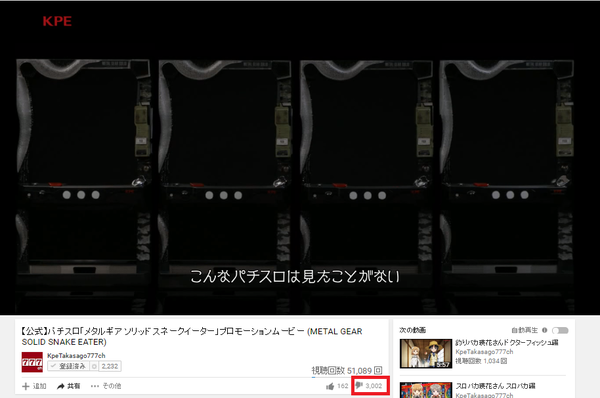Click the autoplay info icon
Screen dimensions: 600x398
click(x=545, y=330)
